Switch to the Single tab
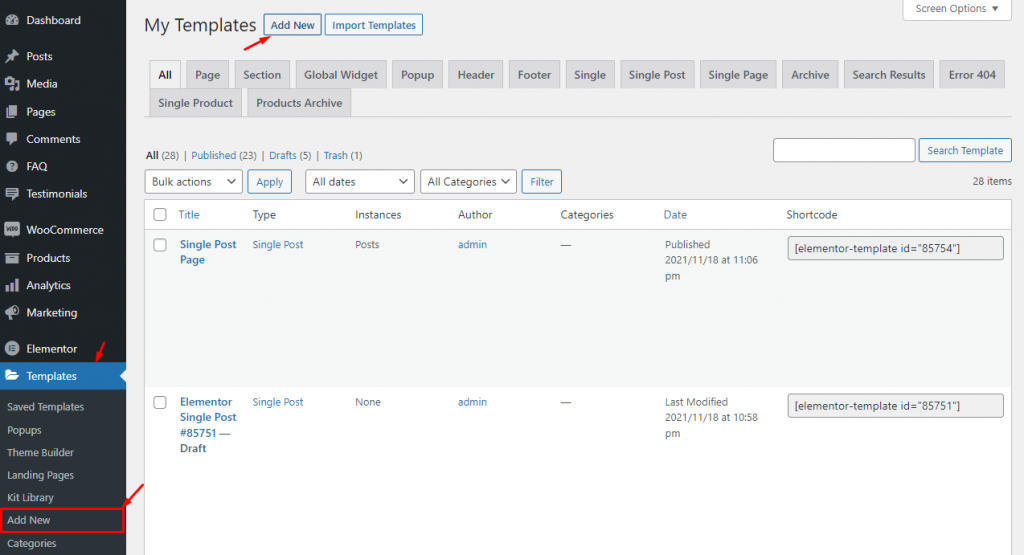Screen dimensions: 1024x555 pyautogui.click(x=590, y=75)
